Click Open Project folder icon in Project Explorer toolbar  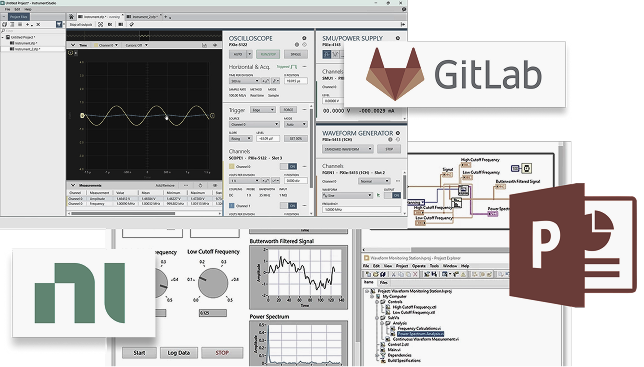(375, 274)
